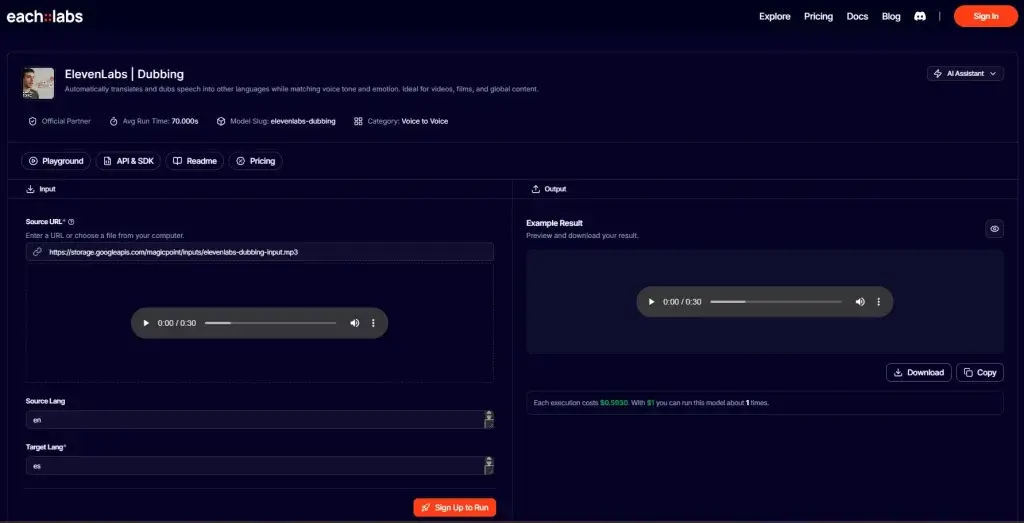Click the ElevenLabs model thumbnail
Viewport: 1024px width, 523px height.
(x=38, y=84)
